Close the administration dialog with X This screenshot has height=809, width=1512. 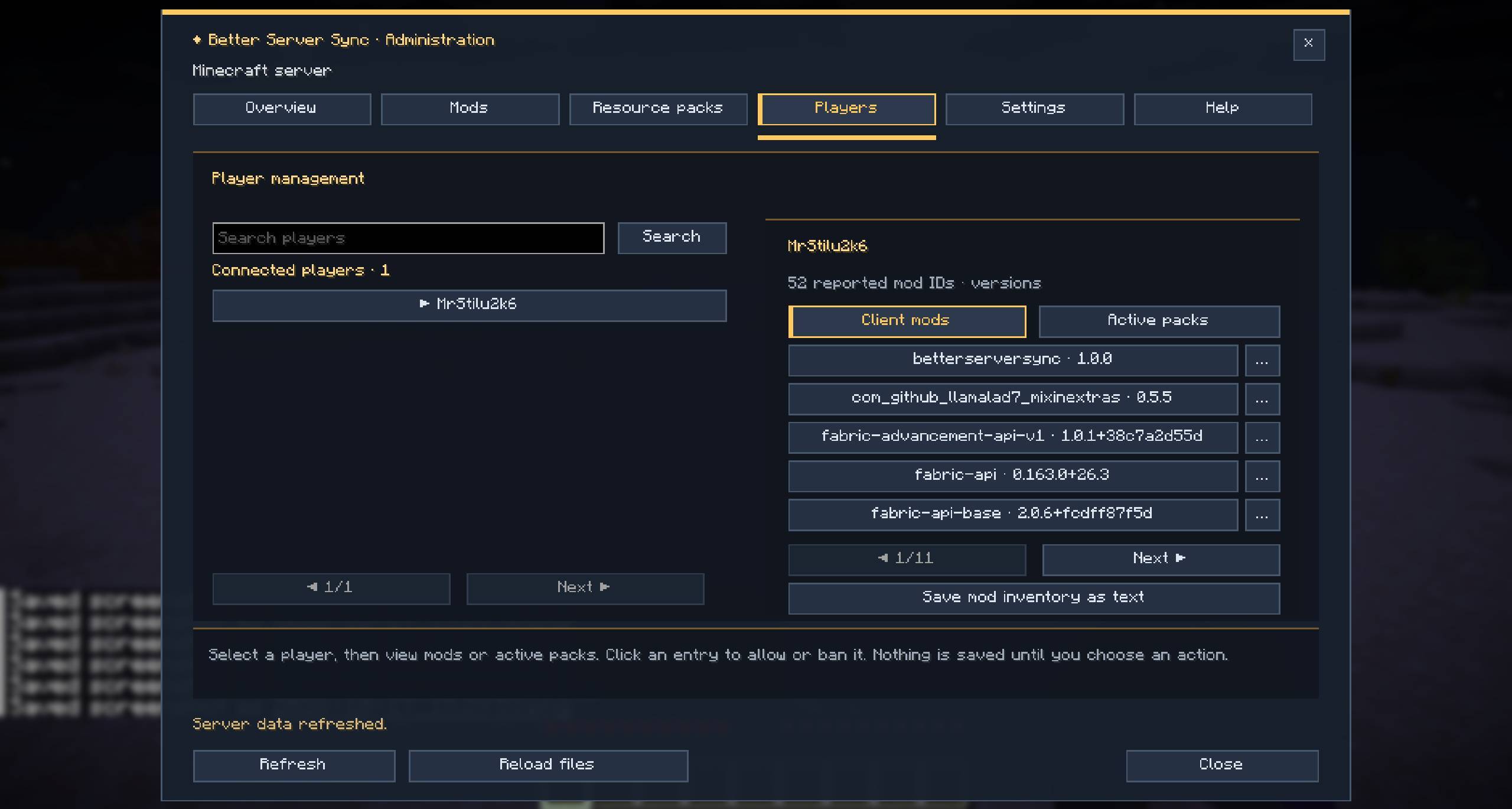pyautogui.click(x=1309, y=44)
